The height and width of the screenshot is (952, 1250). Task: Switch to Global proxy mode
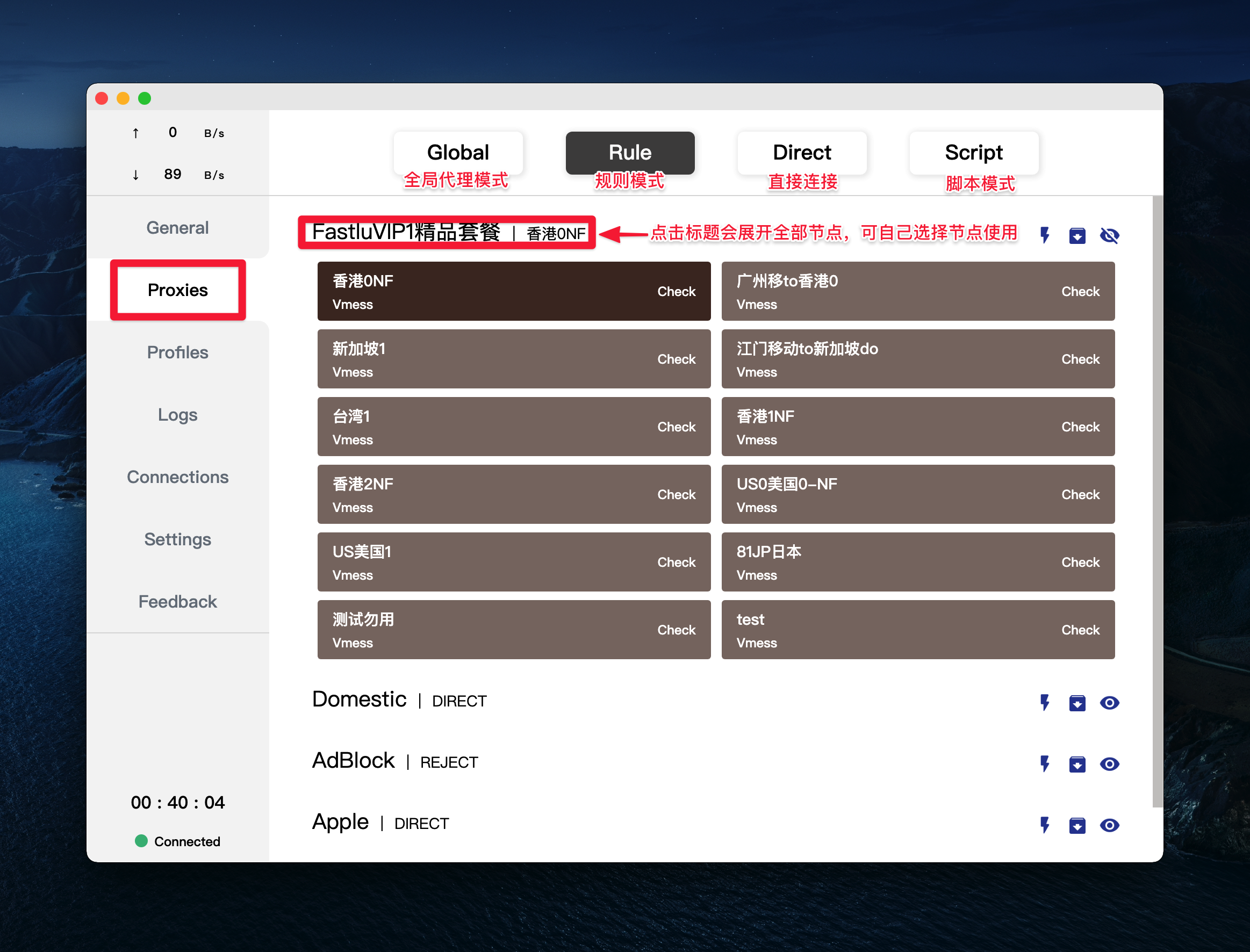tap(457, 153)
